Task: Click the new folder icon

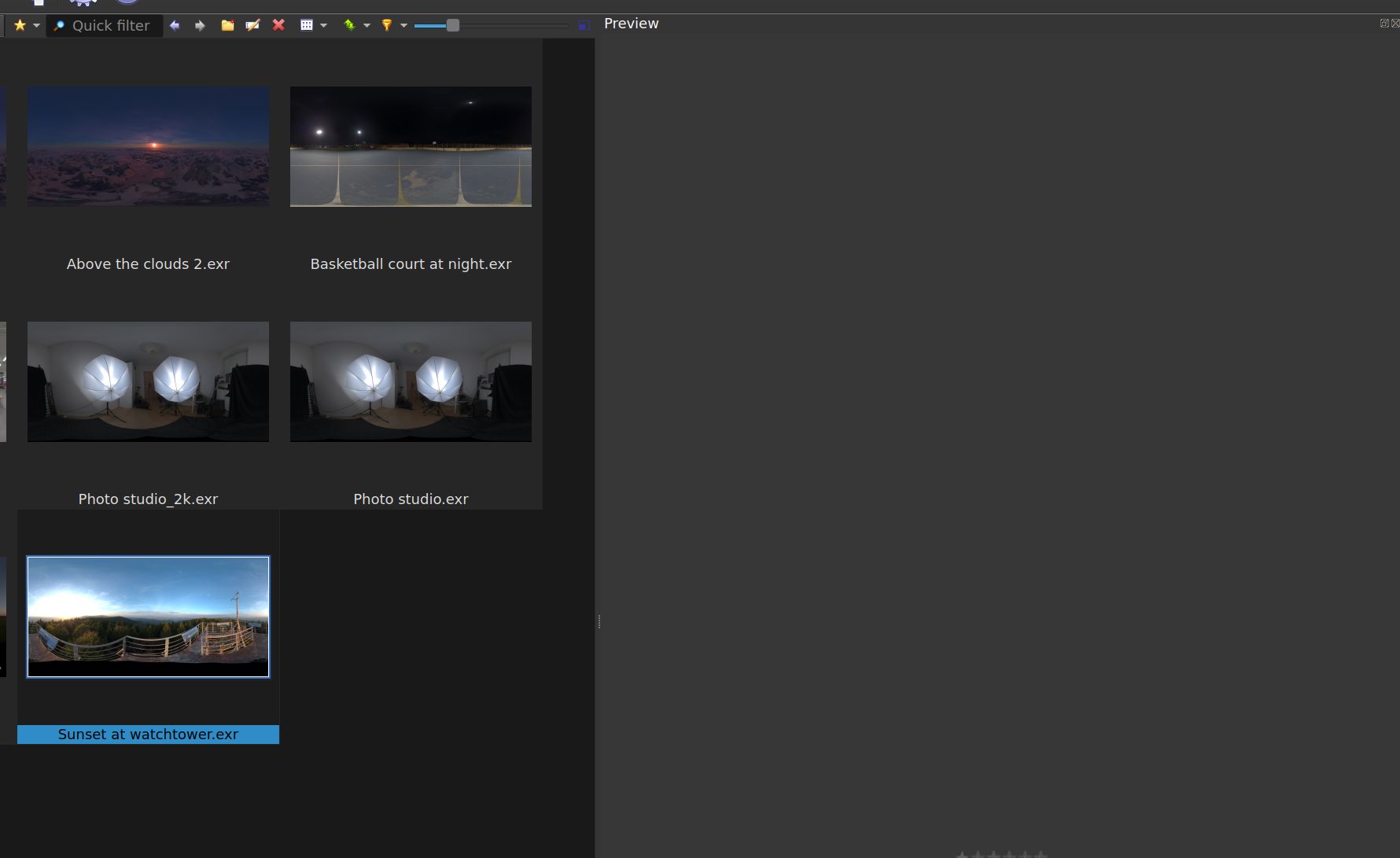Action: [227, 25]
